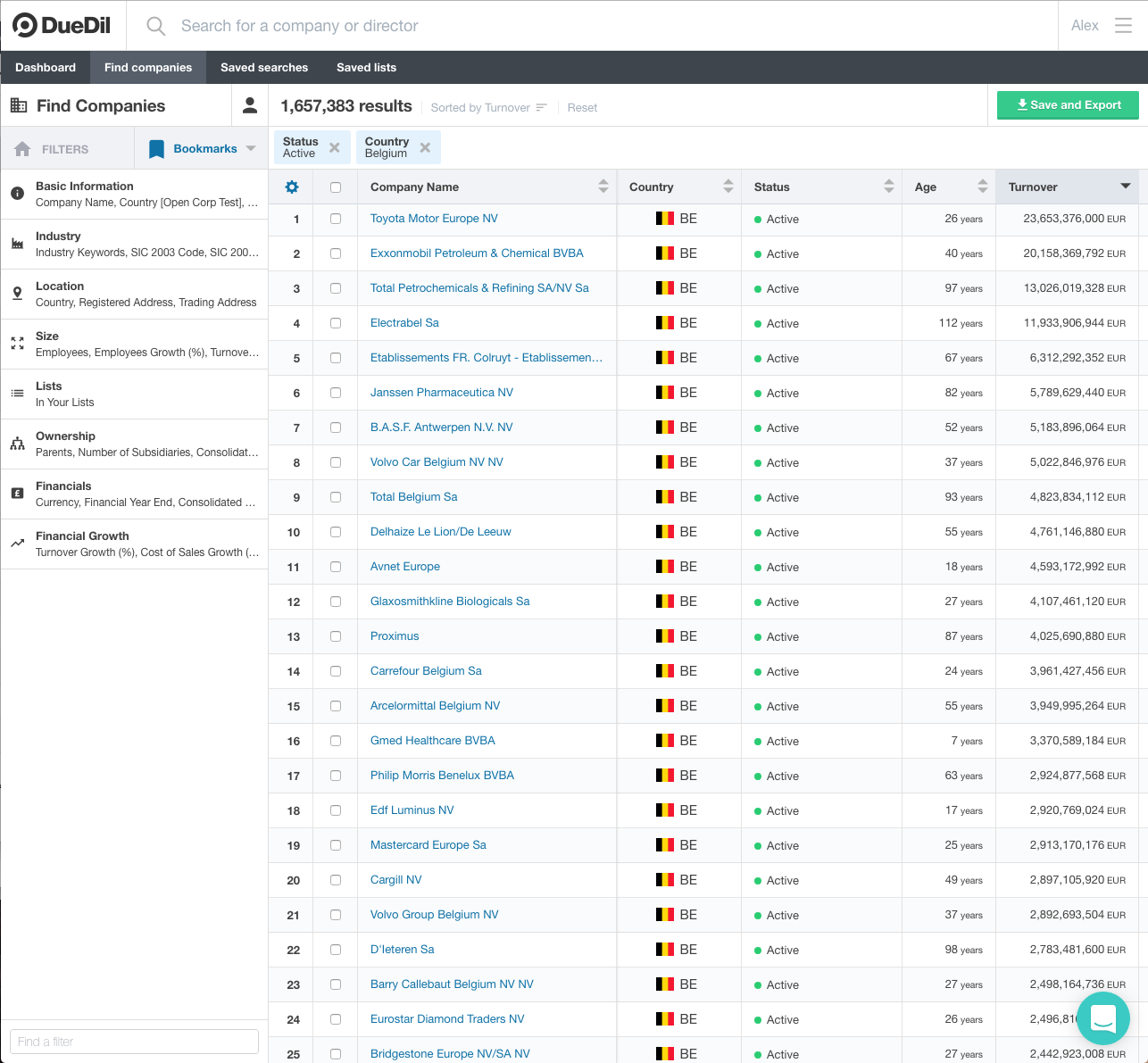1148x1063 pixels.
Task: Click the table column settings gear
Action: tap(292, 187)
